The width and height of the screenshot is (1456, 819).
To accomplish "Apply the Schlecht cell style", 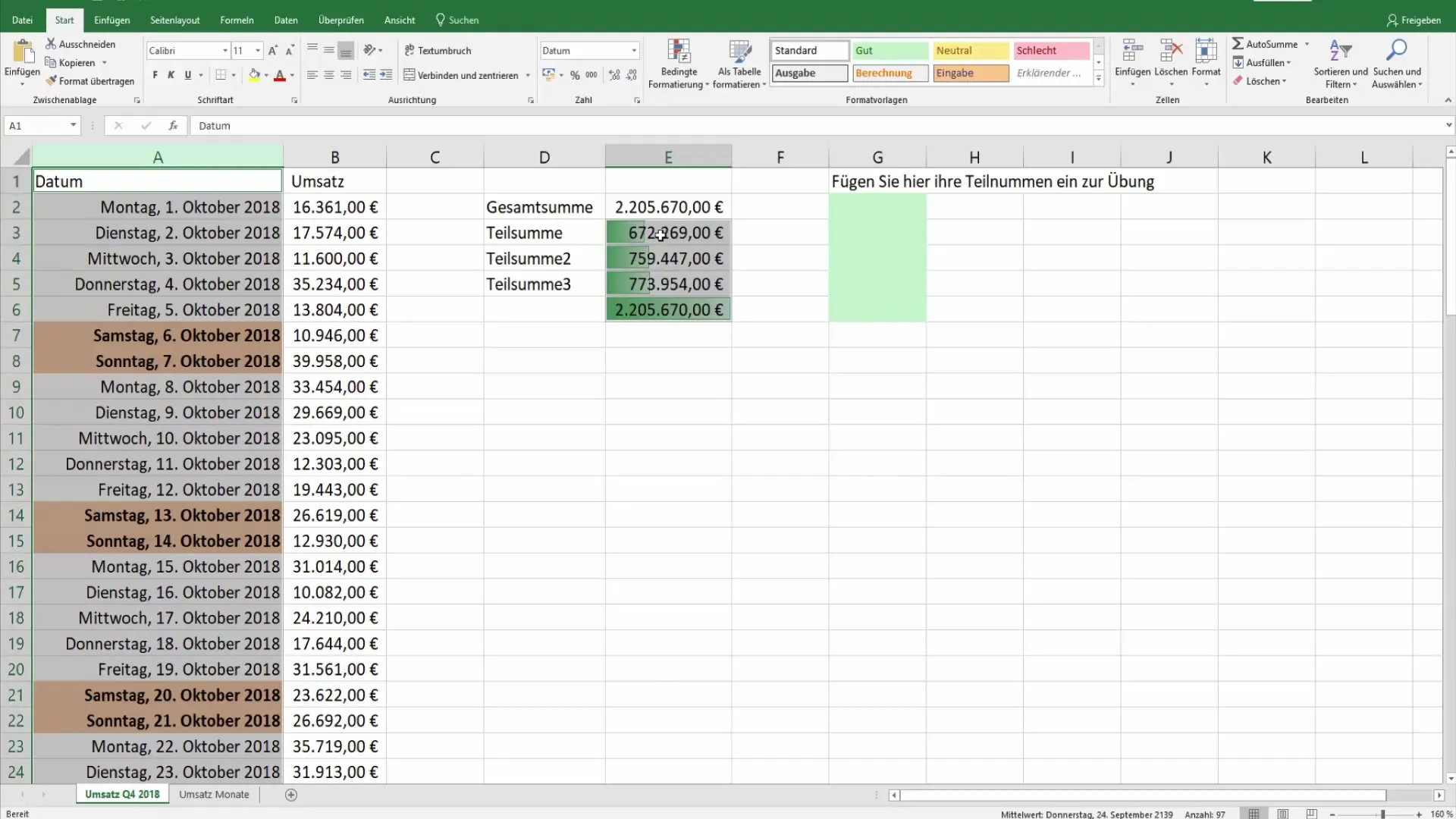I will click(1051, 51).
